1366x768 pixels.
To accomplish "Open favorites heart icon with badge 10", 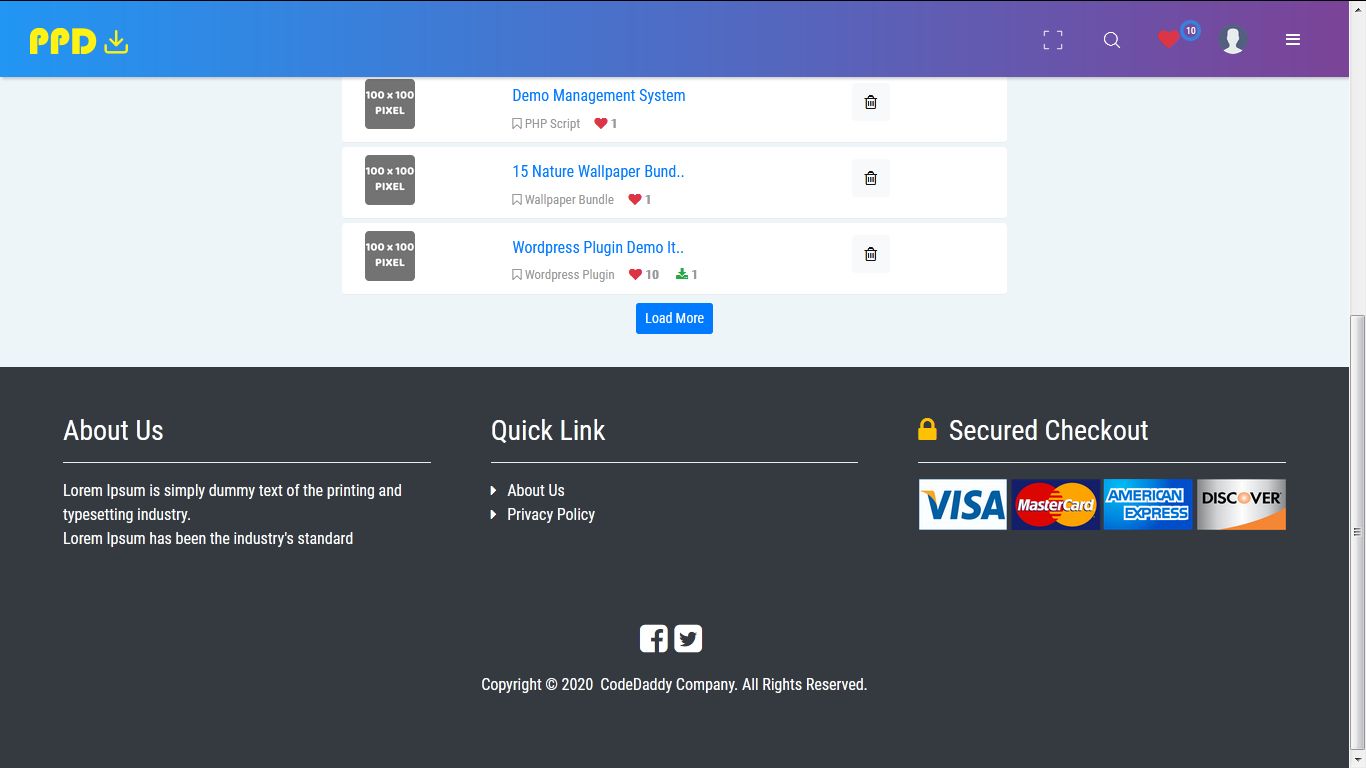I will tap(1169, 39).
